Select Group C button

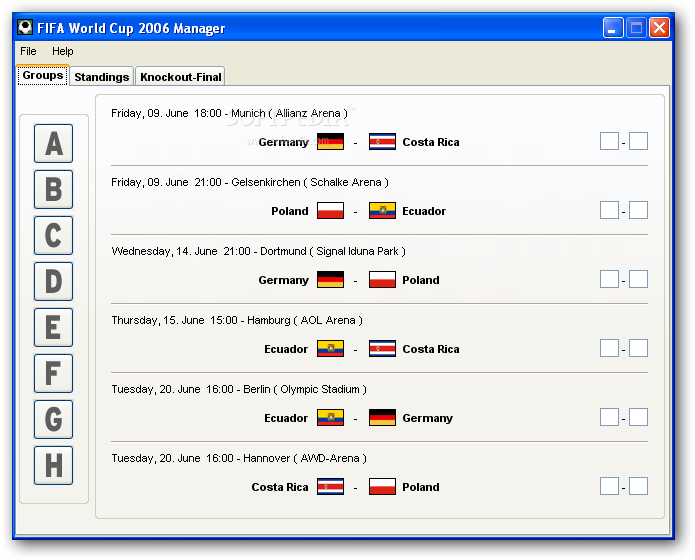[x=54, y=235]
